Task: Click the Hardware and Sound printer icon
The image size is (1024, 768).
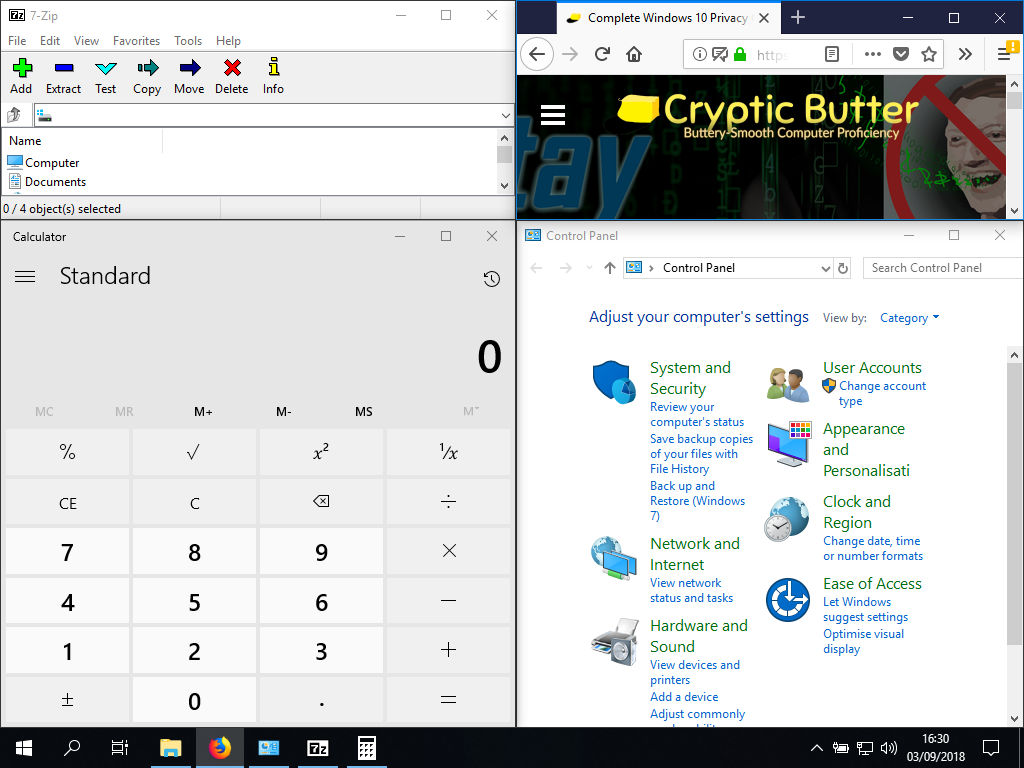Action: coord(615,642)
